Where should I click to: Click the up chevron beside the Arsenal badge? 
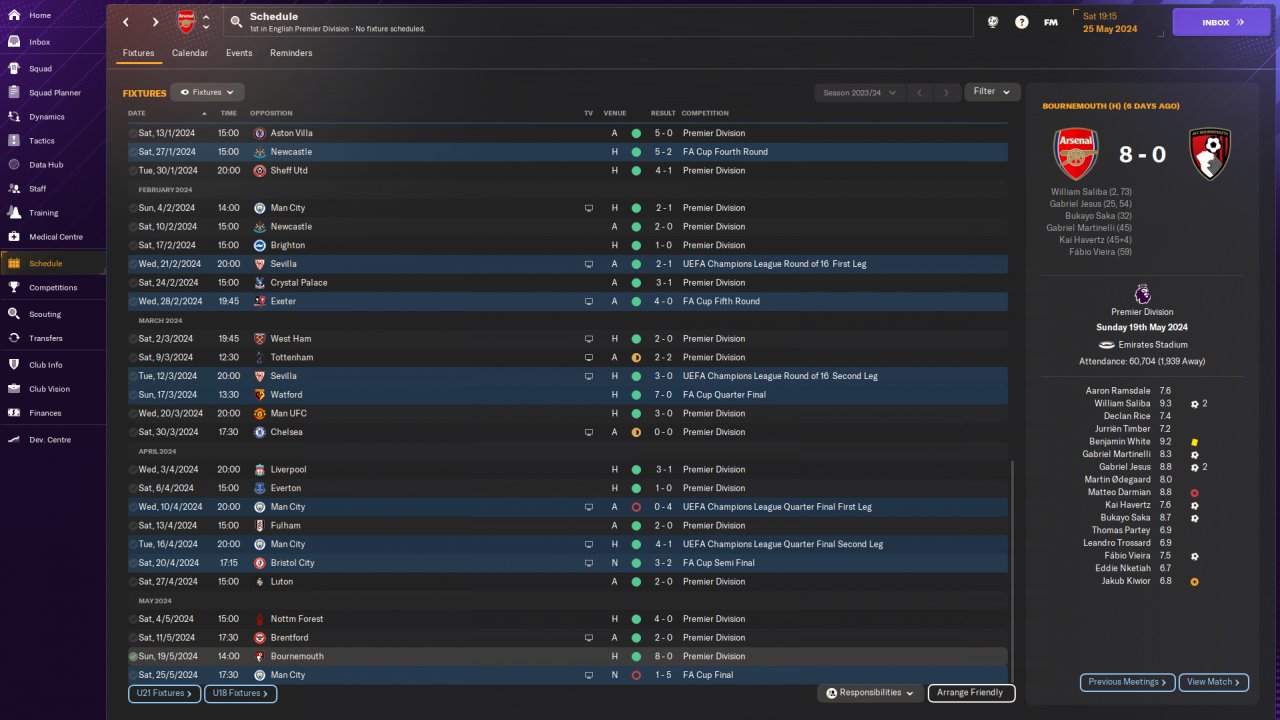[206, 17]
